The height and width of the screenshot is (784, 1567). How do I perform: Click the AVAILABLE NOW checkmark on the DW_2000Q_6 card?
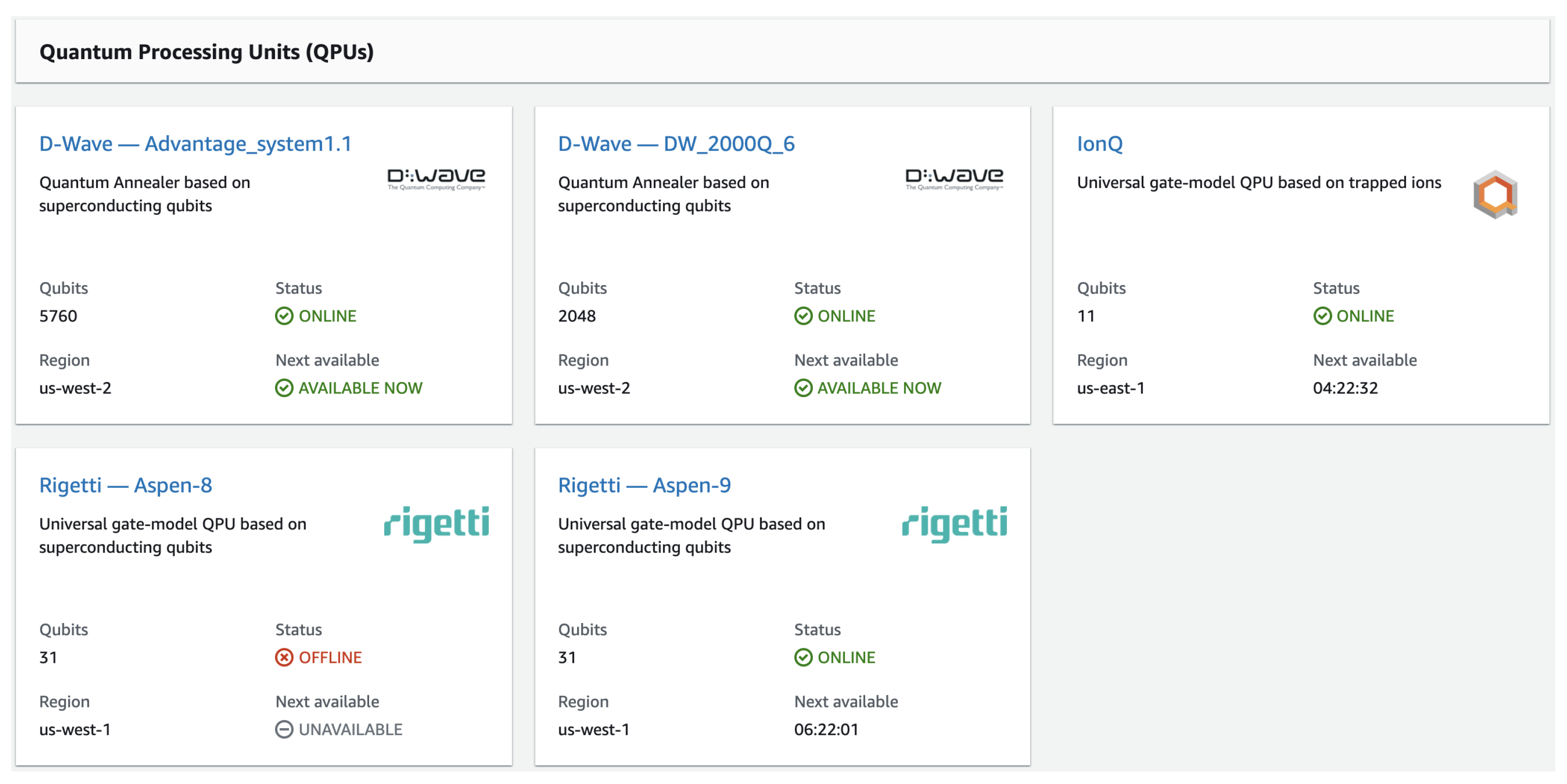pos(803,388)
